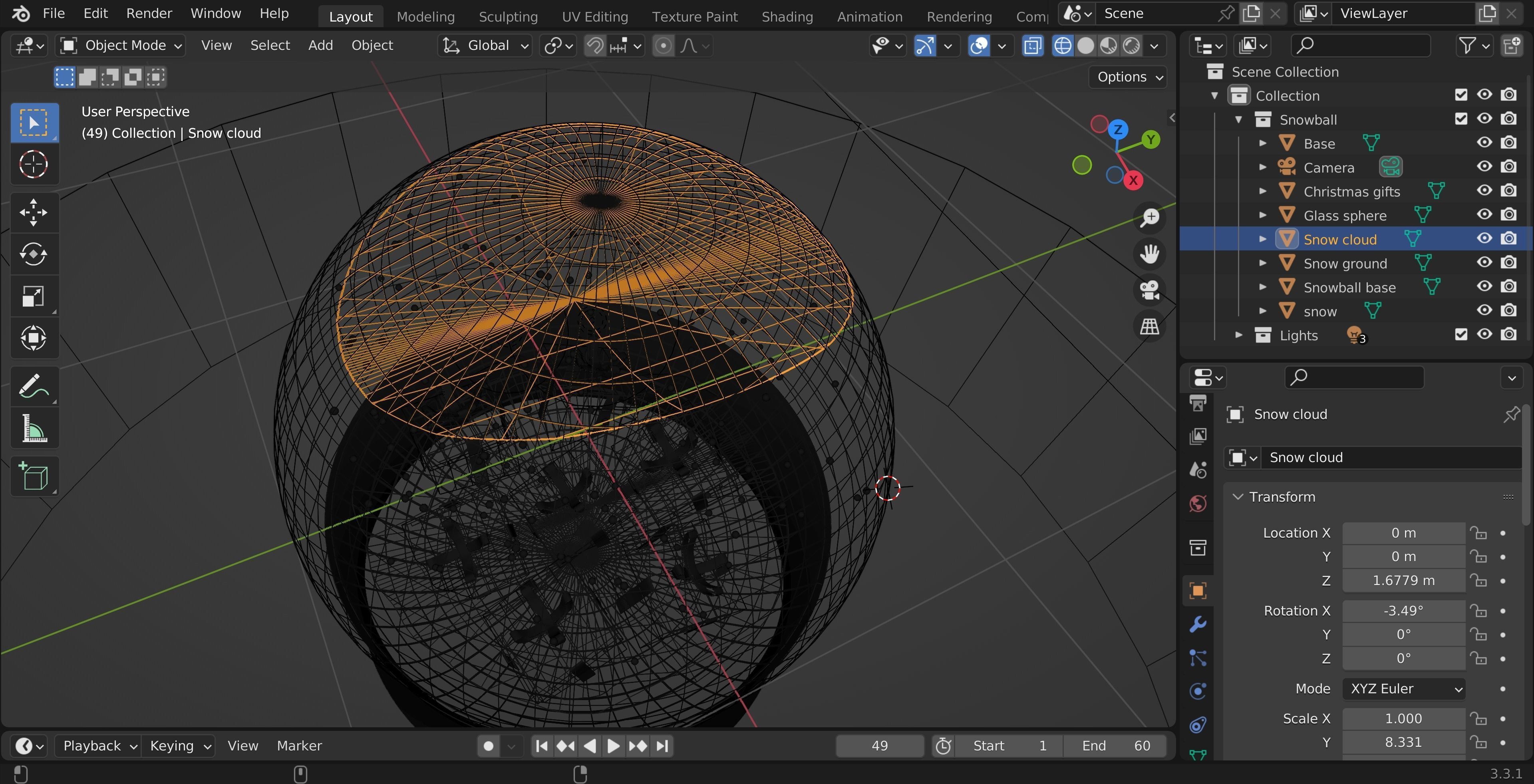
Task: Click the positive X axis of the navigation gizmo
Action: pyautogui.click(x=1133, y=181)
